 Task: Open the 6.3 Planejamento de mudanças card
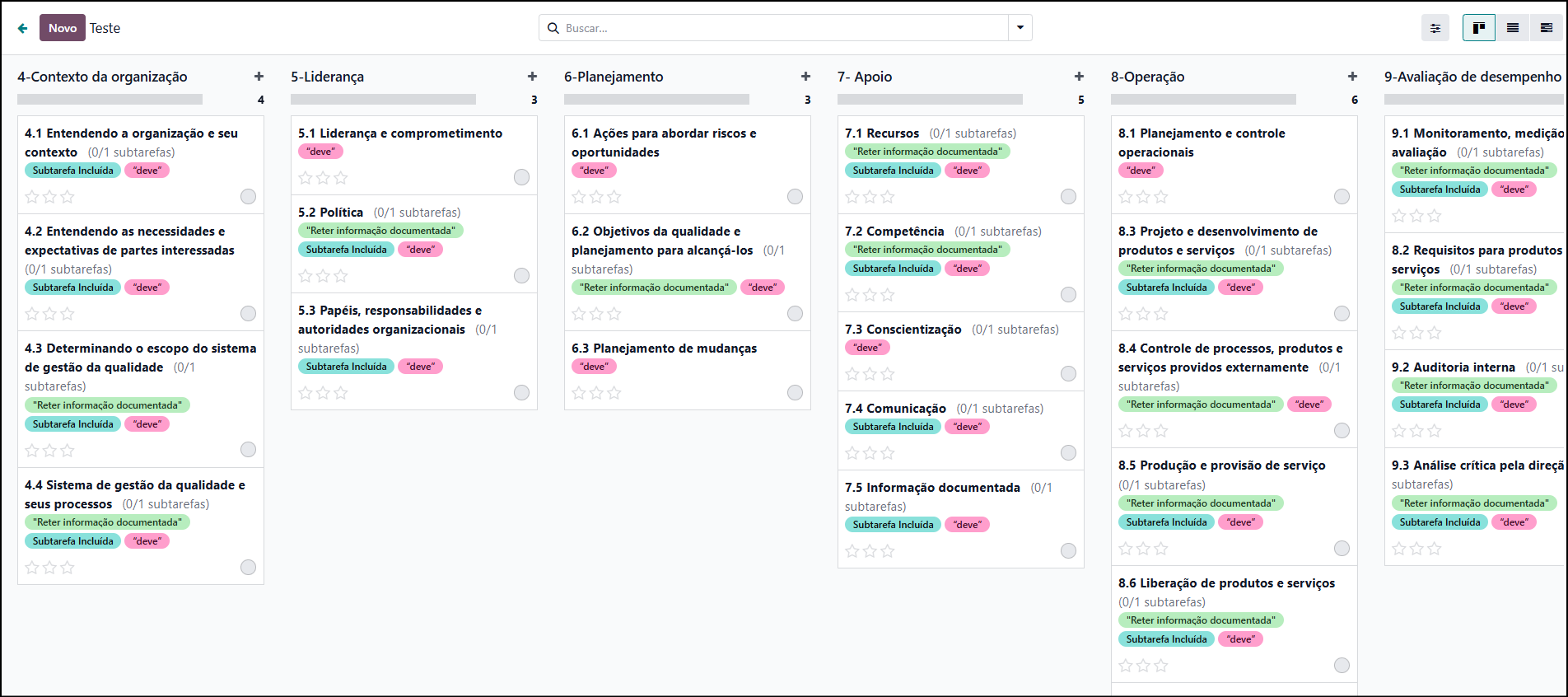click(664, 348)
